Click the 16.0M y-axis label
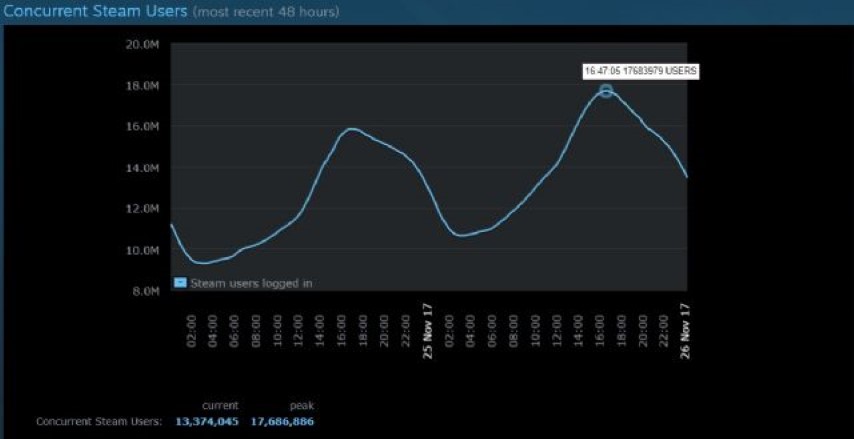The height and width of the screenshot is (439, 854). click(142, 127)
